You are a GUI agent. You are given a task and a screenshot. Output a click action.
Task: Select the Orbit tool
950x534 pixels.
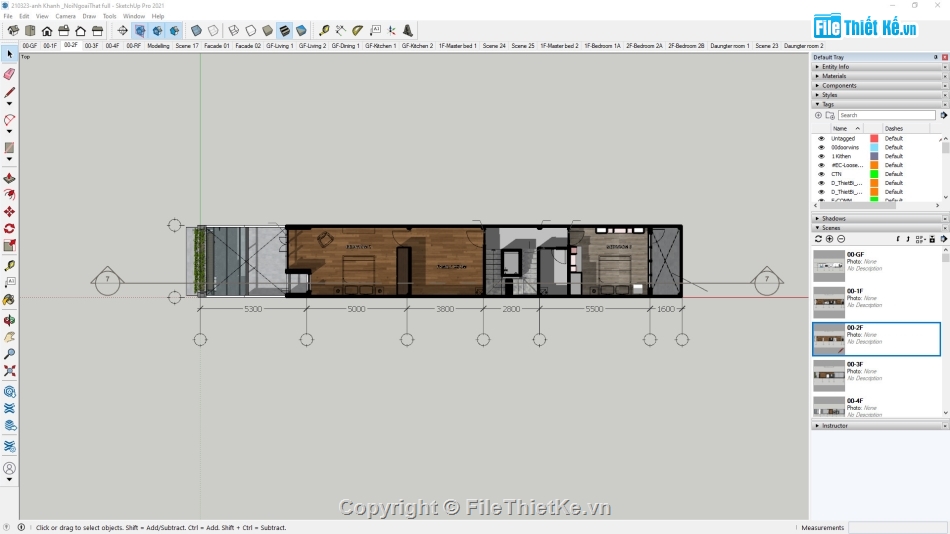[x=9, y=320]
